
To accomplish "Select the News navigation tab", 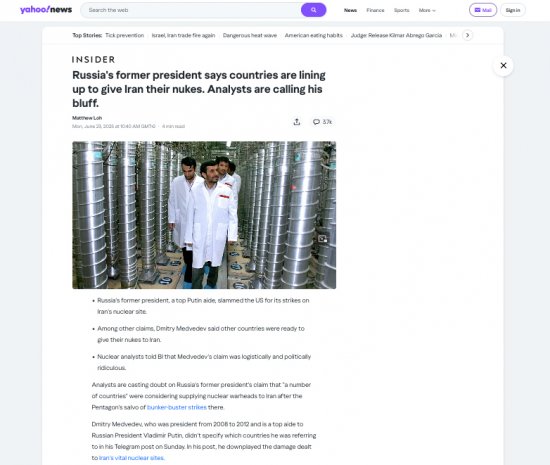I will (x=350, y=10).
